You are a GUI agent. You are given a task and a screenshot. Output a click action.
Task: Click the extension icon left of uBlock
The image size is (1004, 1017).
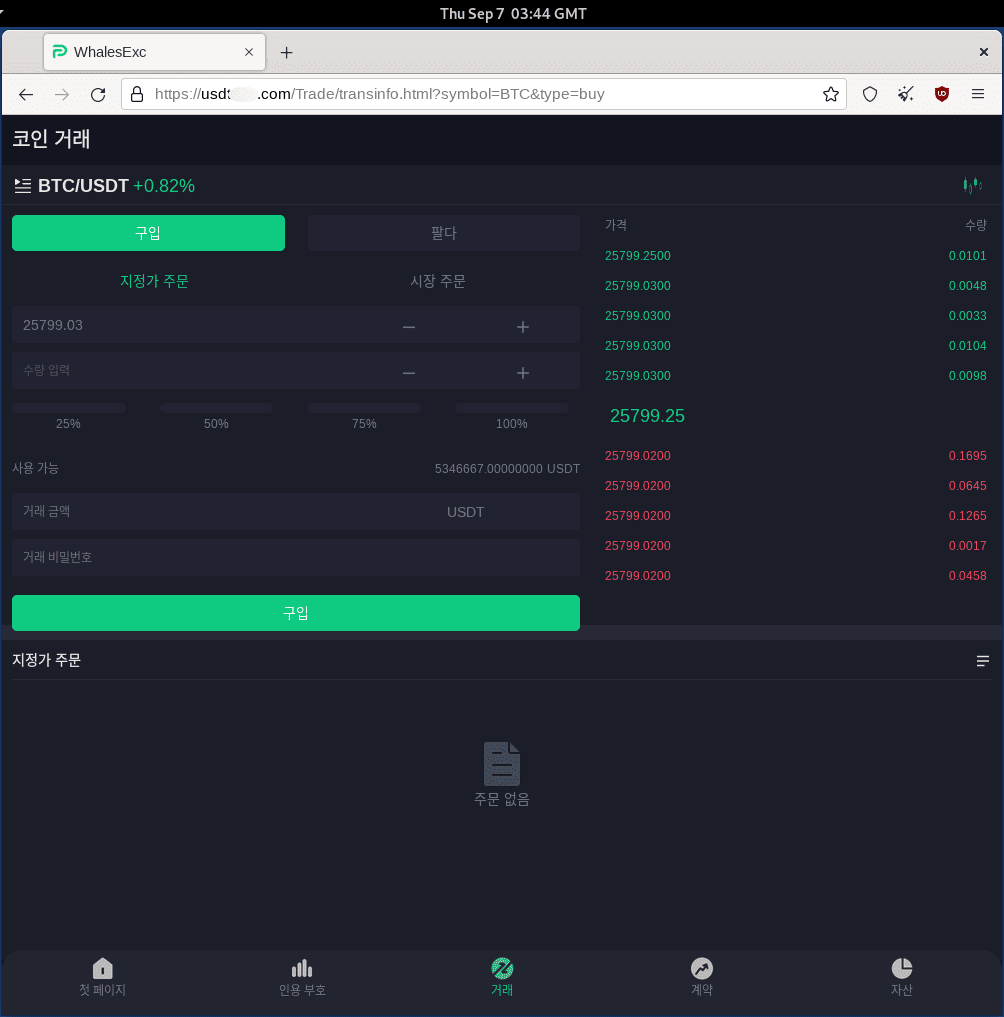(905, 95)
